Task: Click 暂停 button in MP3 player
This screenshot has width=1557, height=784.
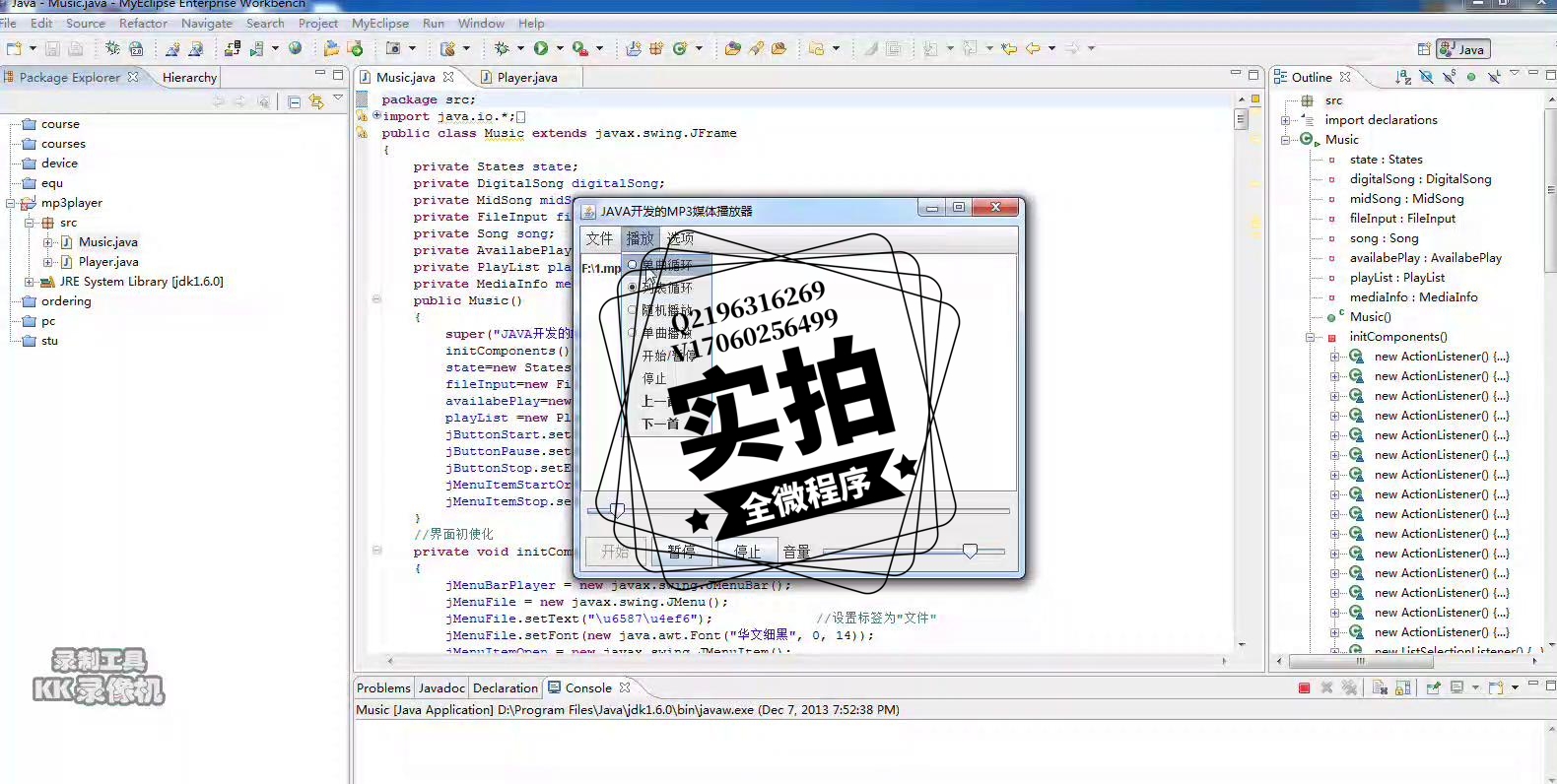Action: 681,552
